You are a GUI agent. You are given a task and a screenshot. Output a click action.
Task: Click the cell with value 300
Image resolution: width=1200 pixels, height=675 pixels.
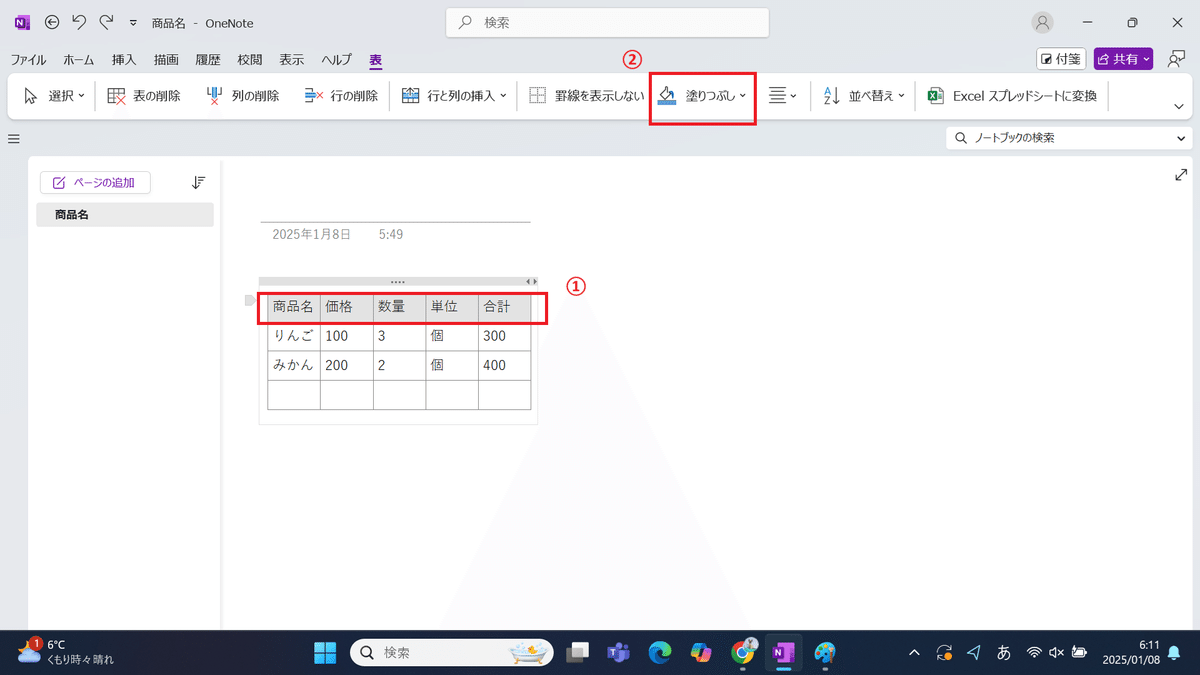pyautogui.click(x=504, y=336)
